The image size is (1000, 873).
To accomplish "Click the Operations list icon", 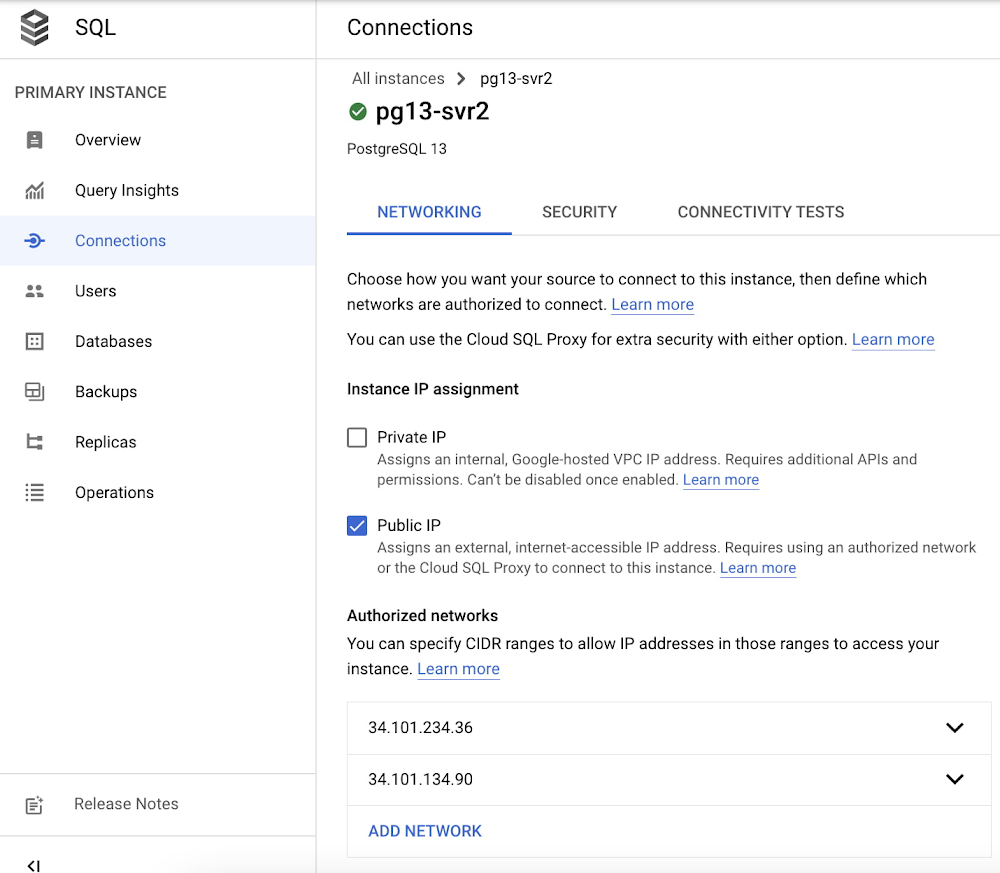I will click(x=34, y=492).
